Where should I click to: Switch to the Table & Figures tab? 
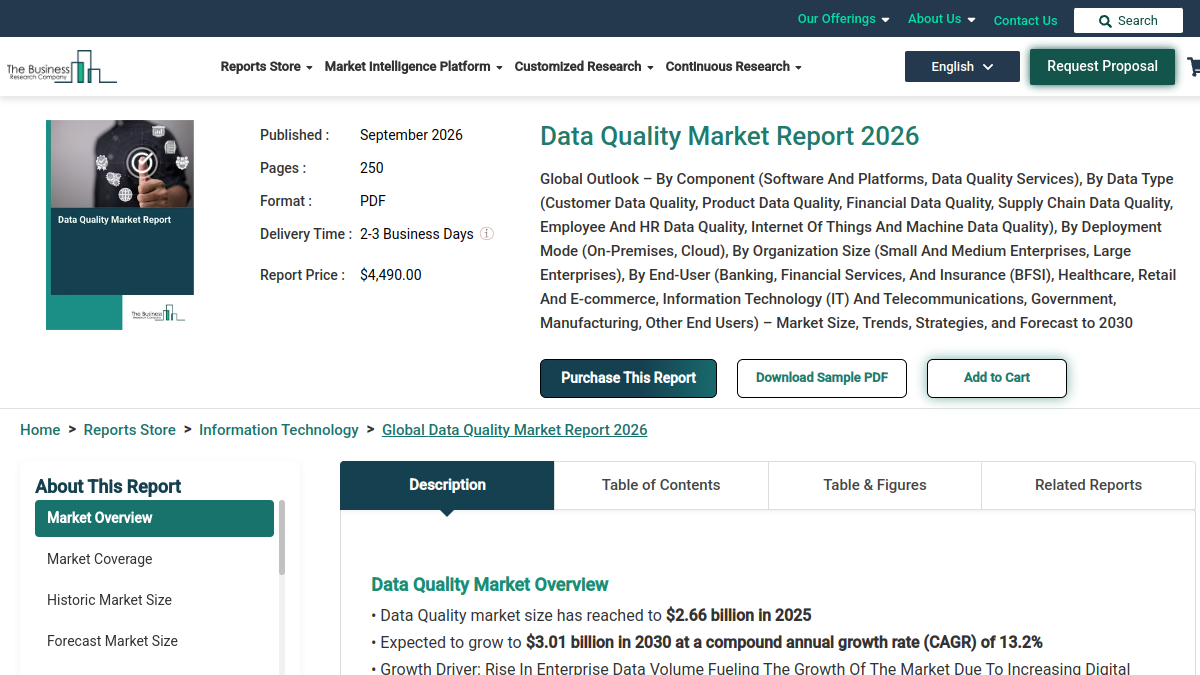pos(875,485)
